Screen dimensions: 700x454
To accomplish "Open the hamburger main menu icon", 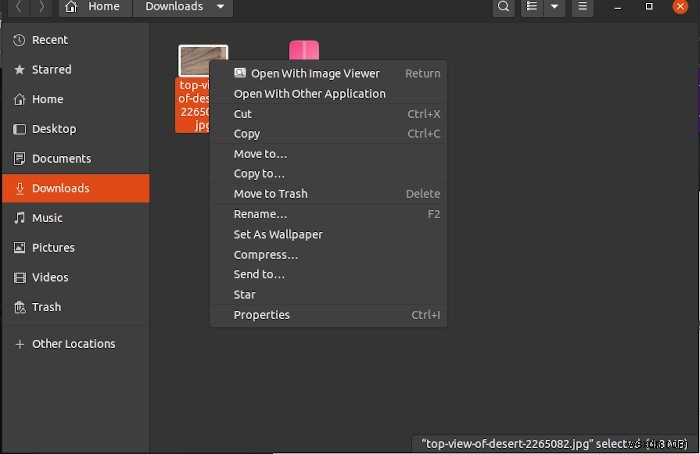I will pos(583,6).
